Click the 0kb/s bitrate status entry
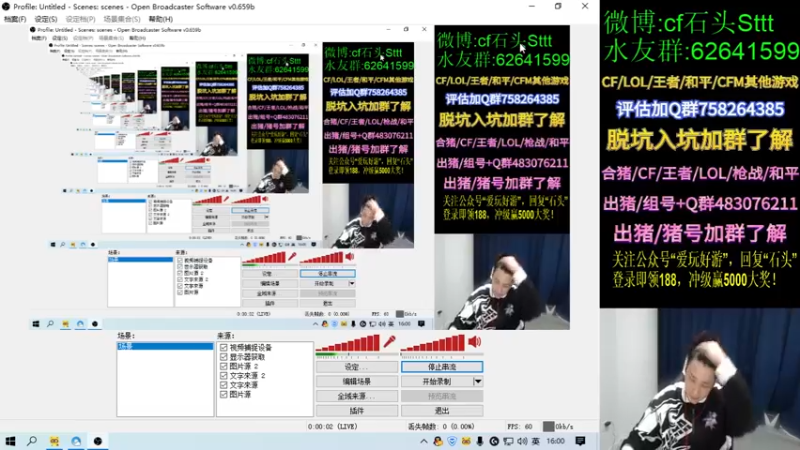Image resolution: width=800 pixels, height=450 pixels. [558, 427]
